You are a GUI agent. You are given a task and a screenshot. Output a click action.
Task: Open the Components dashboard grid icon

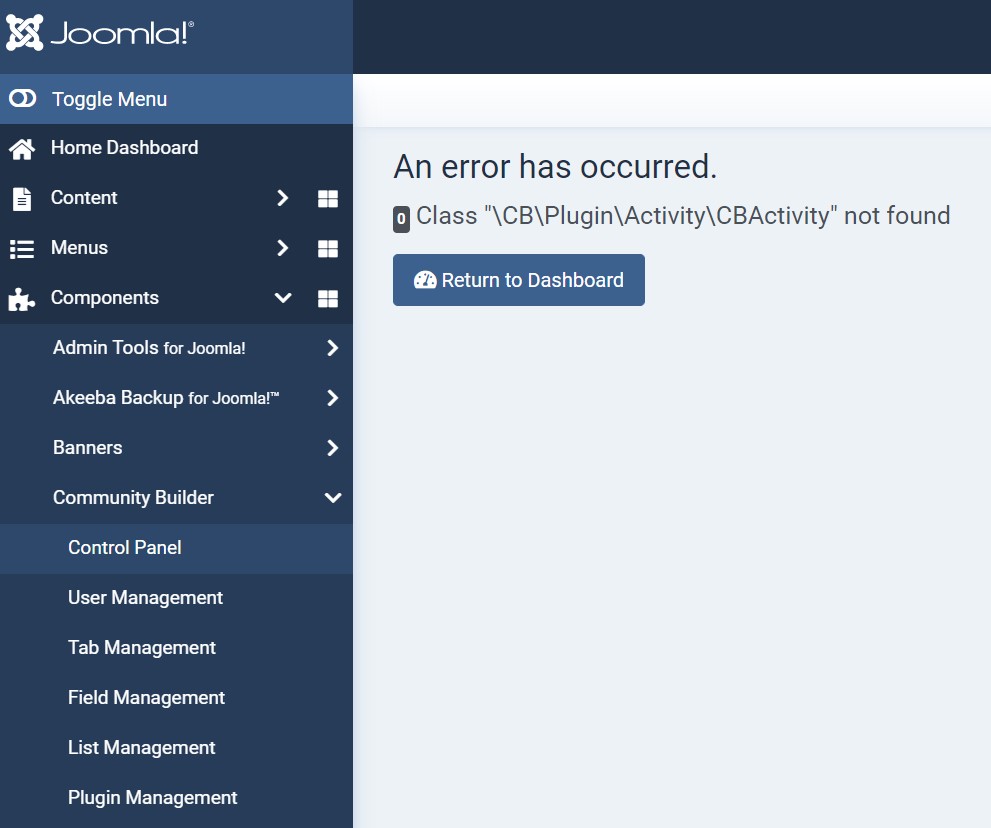tap(327, 298)
